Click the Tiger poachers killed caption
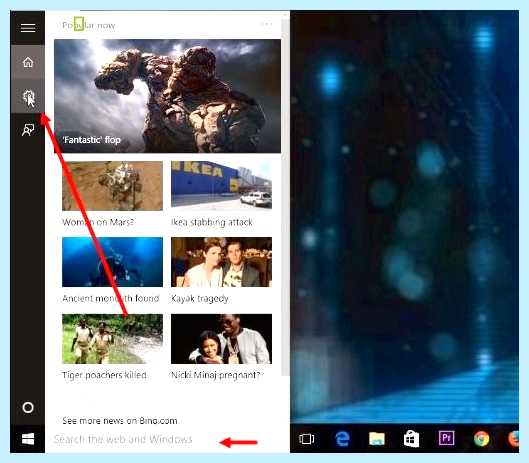The image size is (529, 463). point(104,375)
